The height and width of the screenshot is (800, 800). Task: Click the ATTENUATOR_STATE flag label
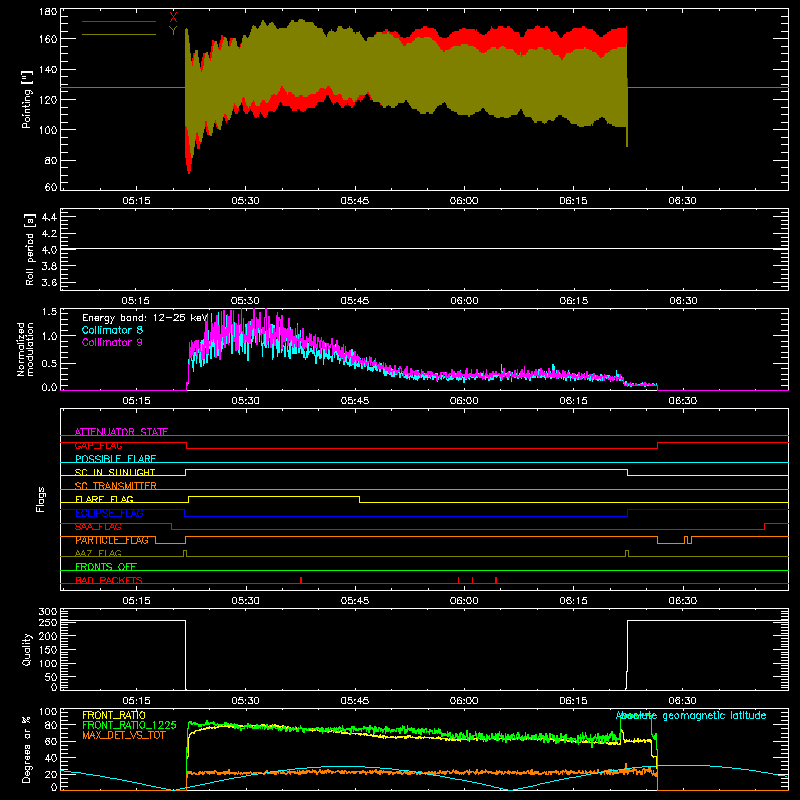121,432
